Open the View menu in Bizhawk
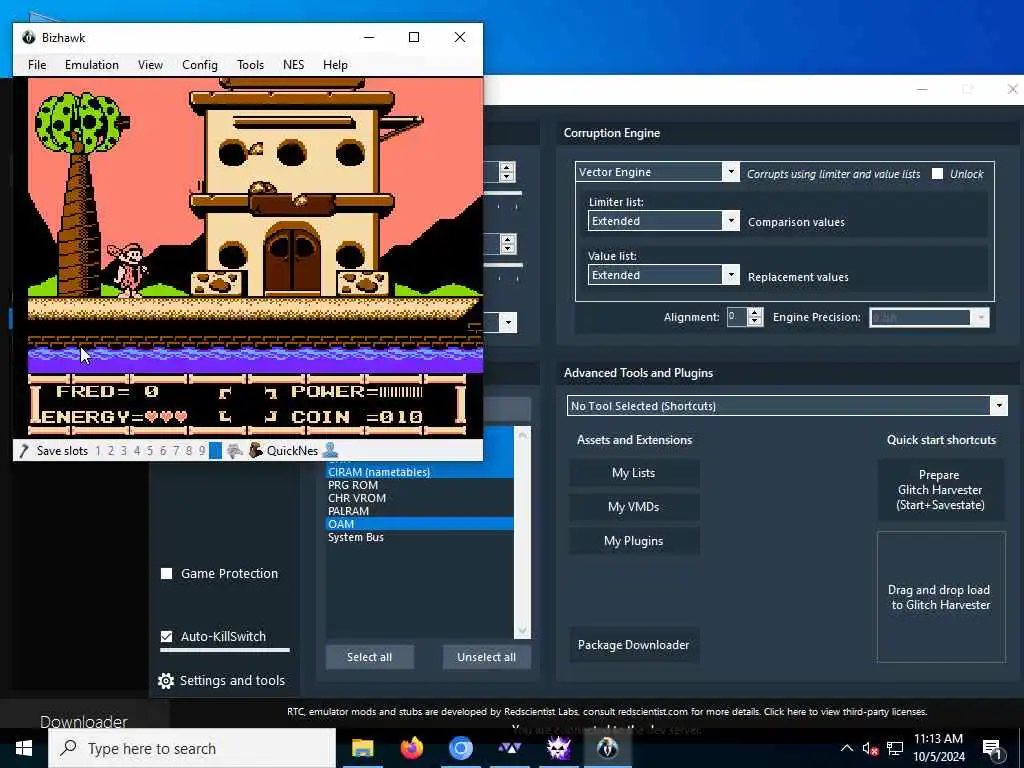 pos(150,65)
